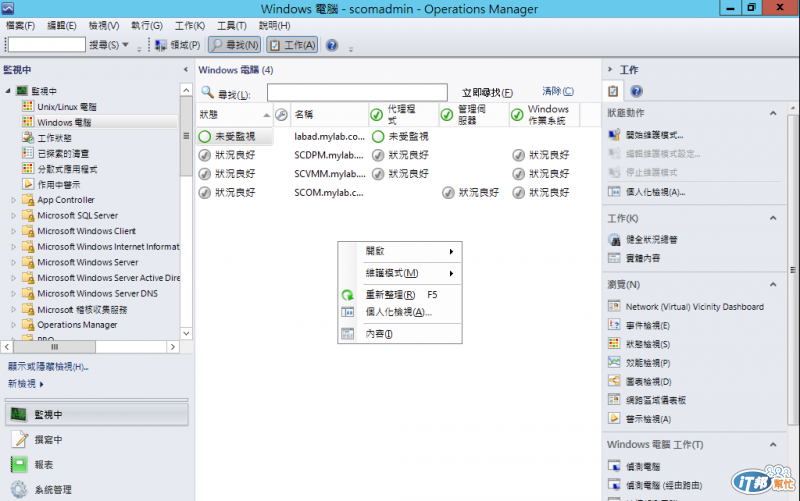The height and width of the screenshot is (501, 800).
Task: Select the SCDPM.mylab... row
Action: (398, 155)
